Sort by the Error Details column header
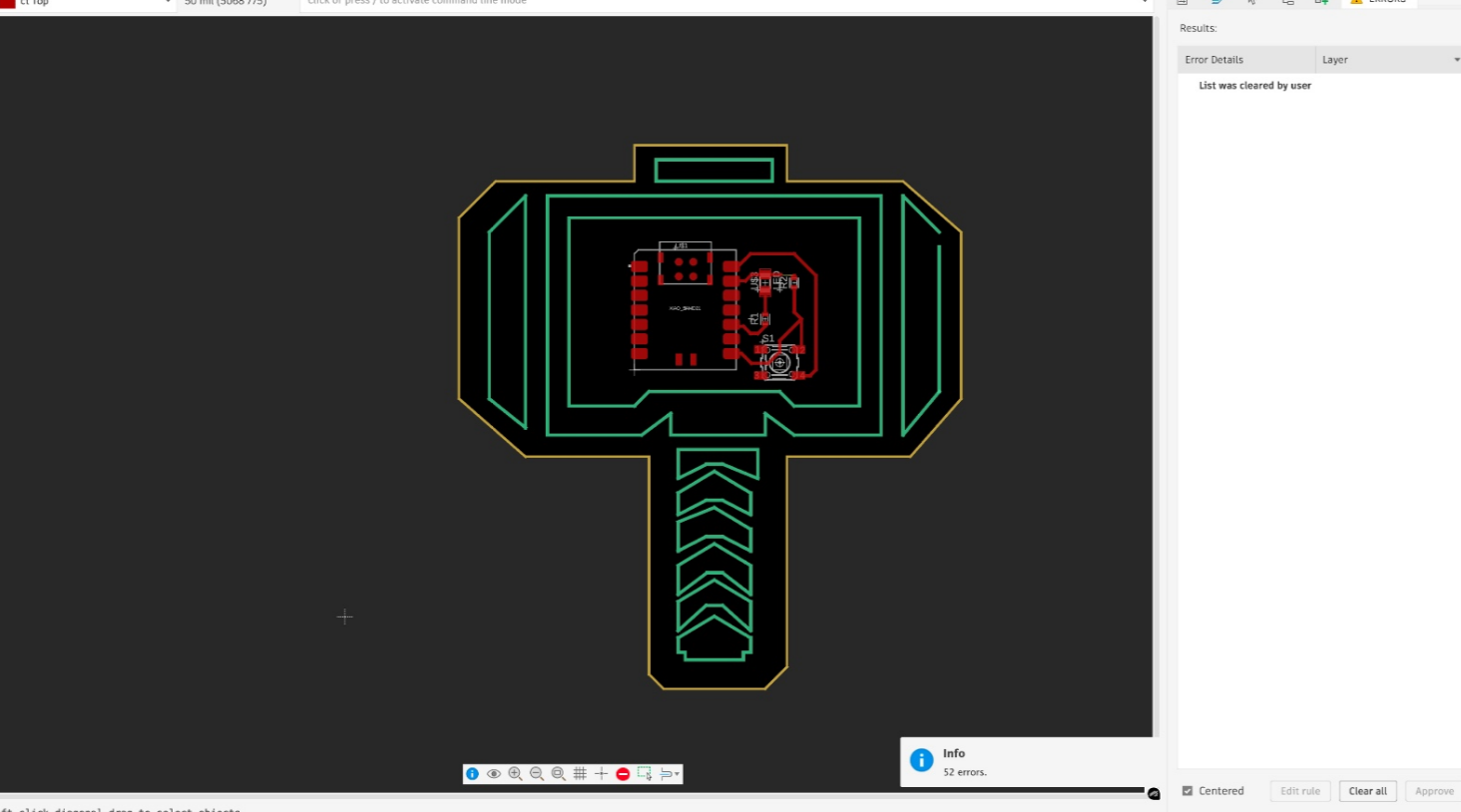This screenshot has width=1461, height=812. [1246, 60]
